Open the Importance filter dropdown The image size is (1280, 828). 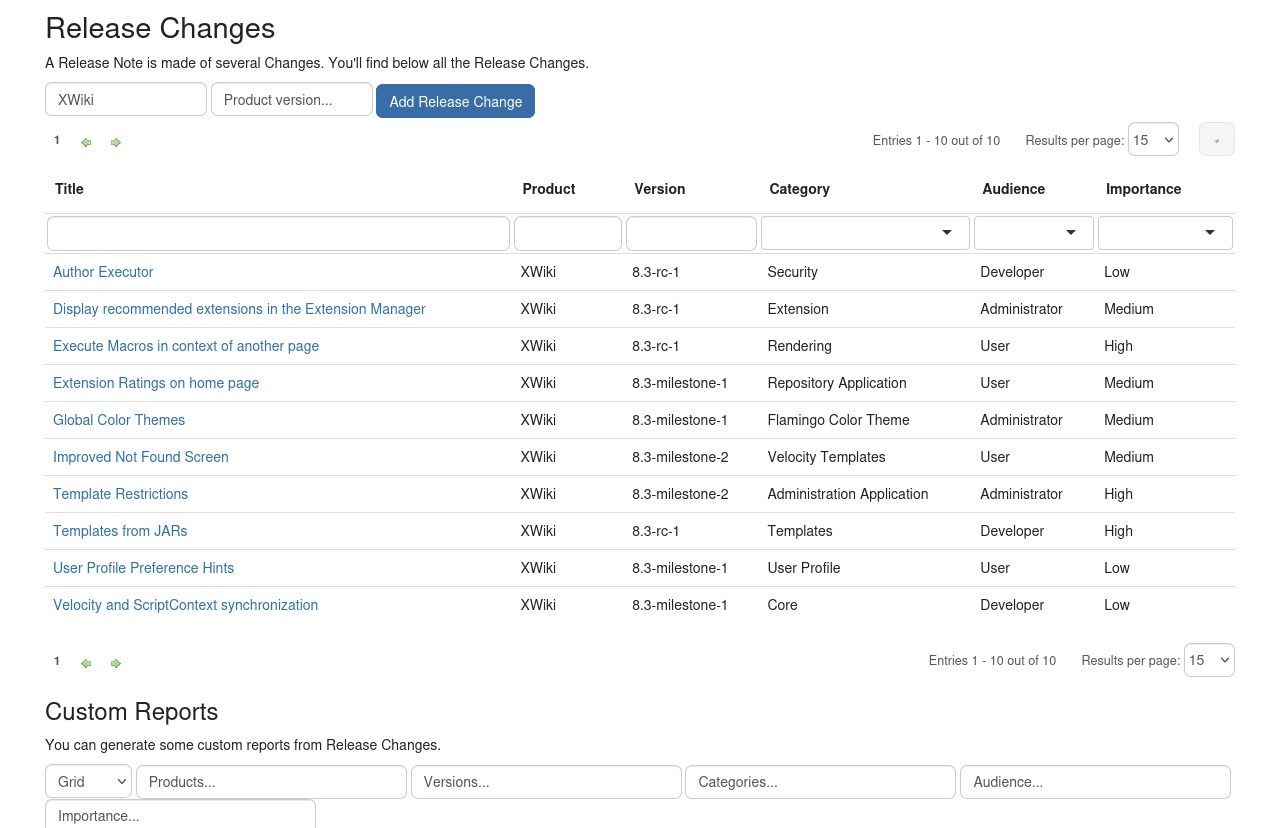click(1165, 233)
